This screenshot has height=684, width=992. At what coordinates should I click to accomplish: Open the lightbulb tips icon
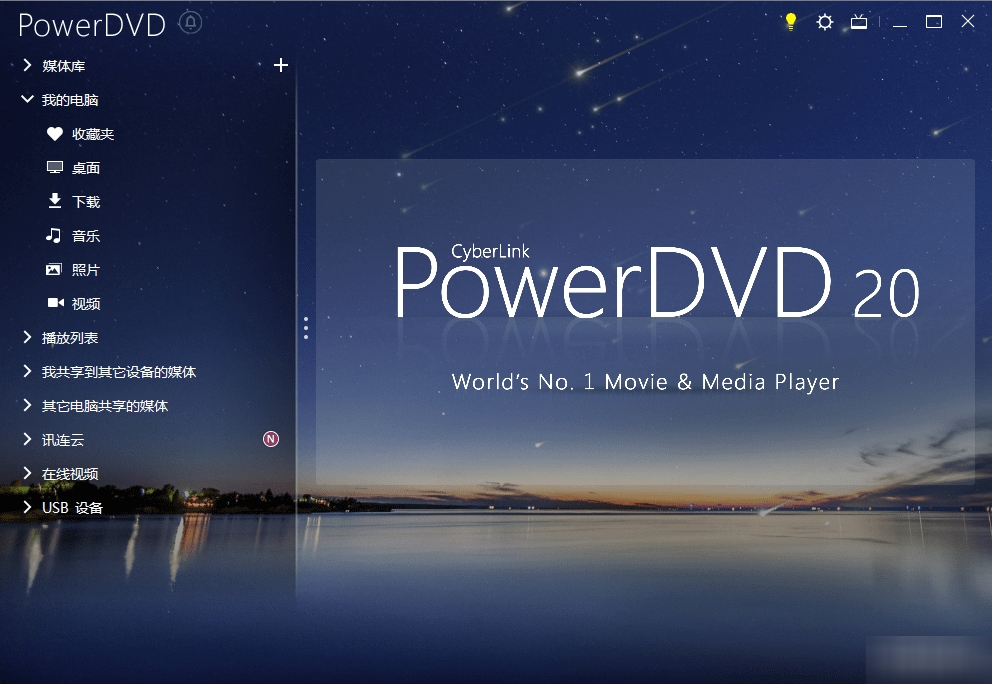point(790,21)
